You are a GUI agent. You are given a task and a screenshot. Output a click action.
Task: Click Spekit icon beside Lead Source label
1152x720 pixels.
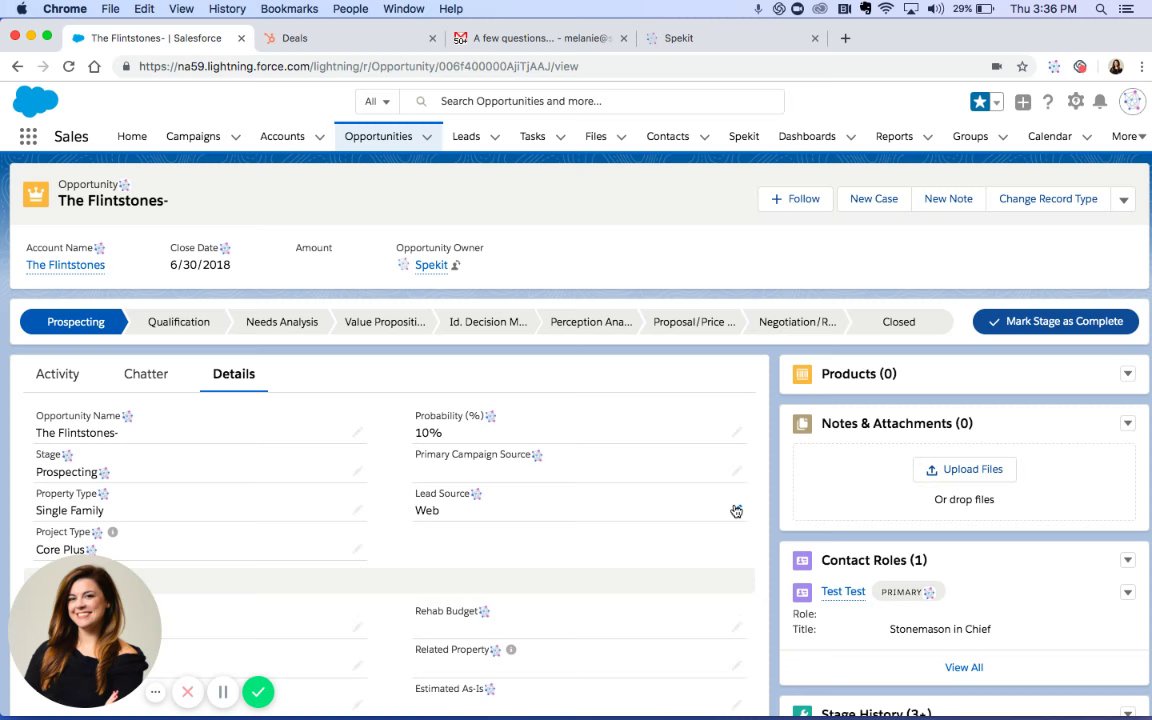click(476, 494)
